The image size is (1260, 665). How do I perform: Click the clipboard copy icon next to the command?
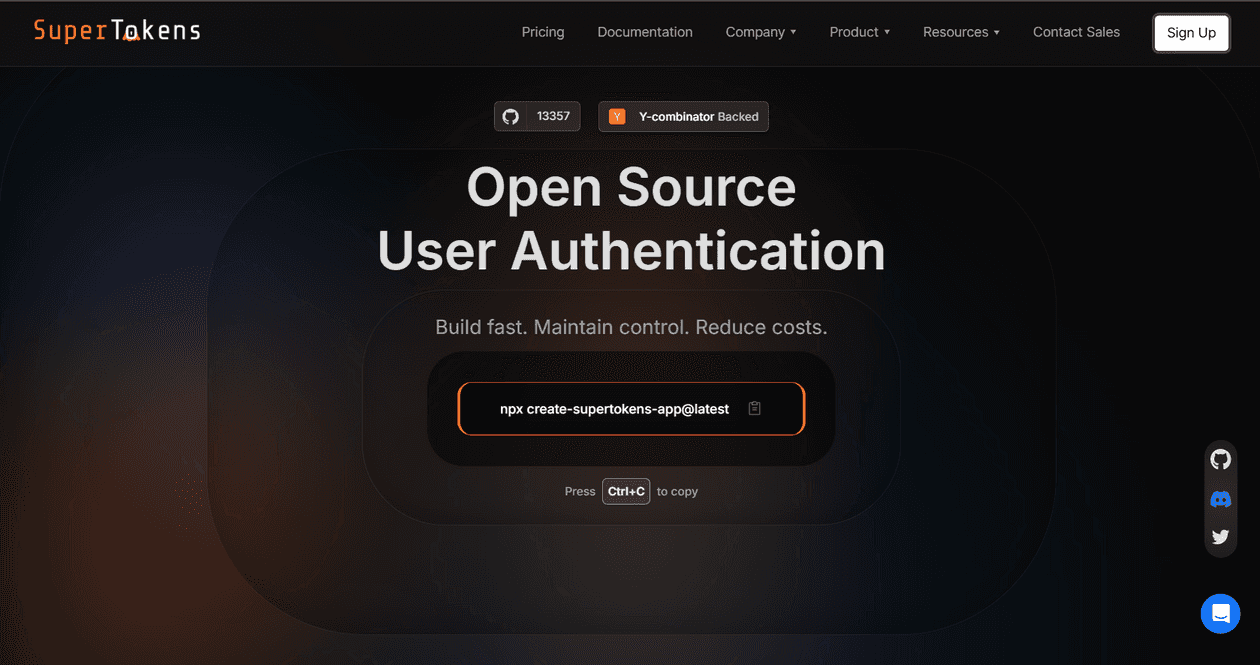point(754,407)
